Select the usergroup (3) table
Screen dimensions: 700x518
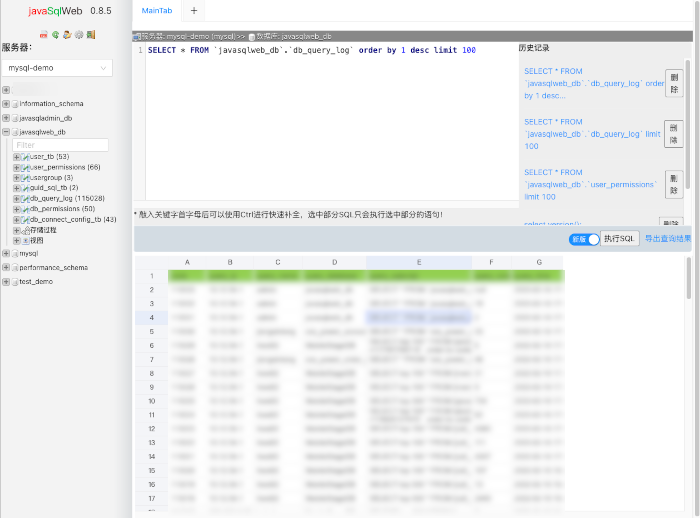click(x=51, y=178)
